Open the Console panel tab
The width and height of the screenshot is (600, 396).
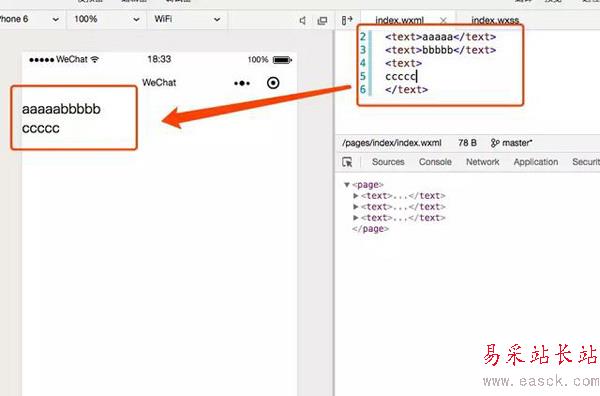pyautogui.click(x=435, y=162)
